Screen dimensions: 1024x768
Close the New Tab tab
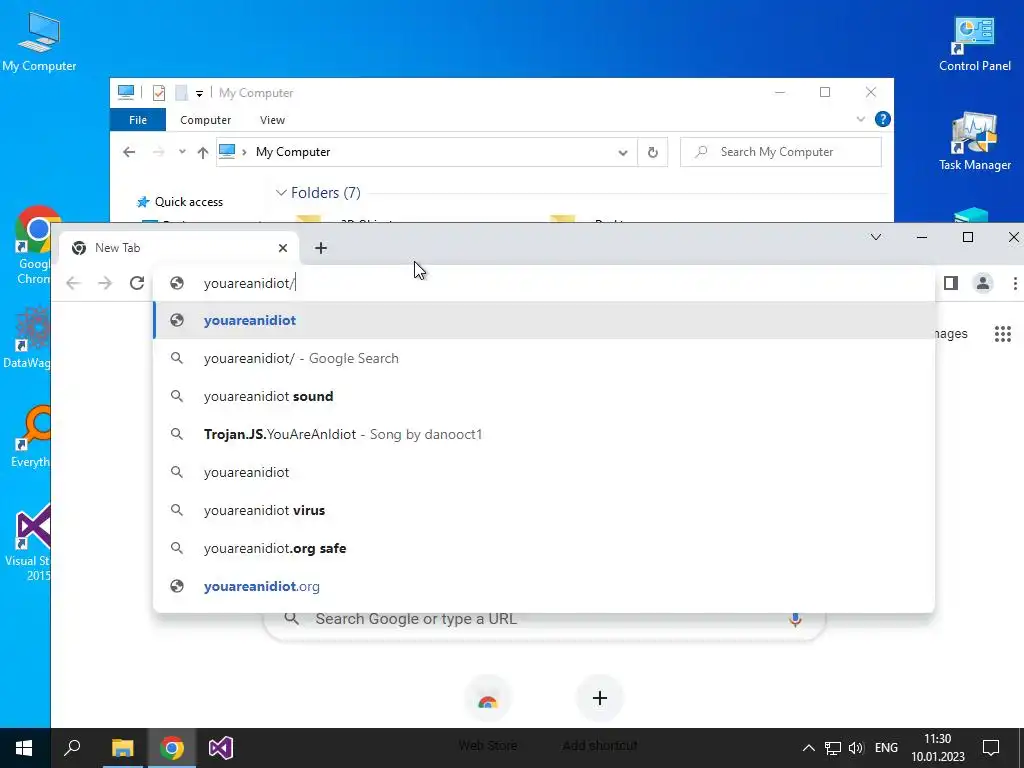(x=283, y=248)
